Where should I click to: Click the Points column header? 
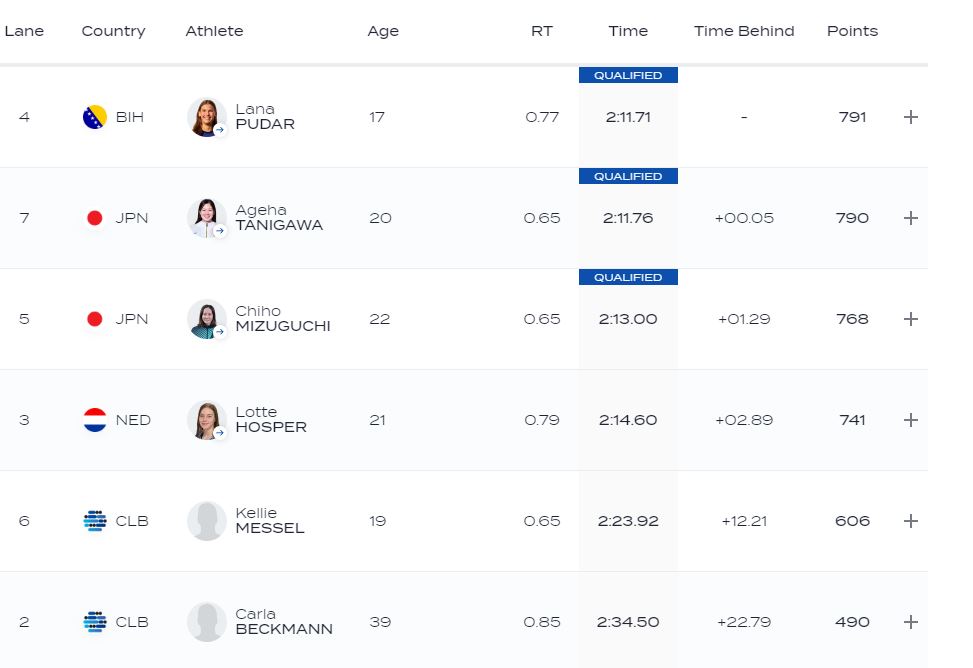[852, 31]
